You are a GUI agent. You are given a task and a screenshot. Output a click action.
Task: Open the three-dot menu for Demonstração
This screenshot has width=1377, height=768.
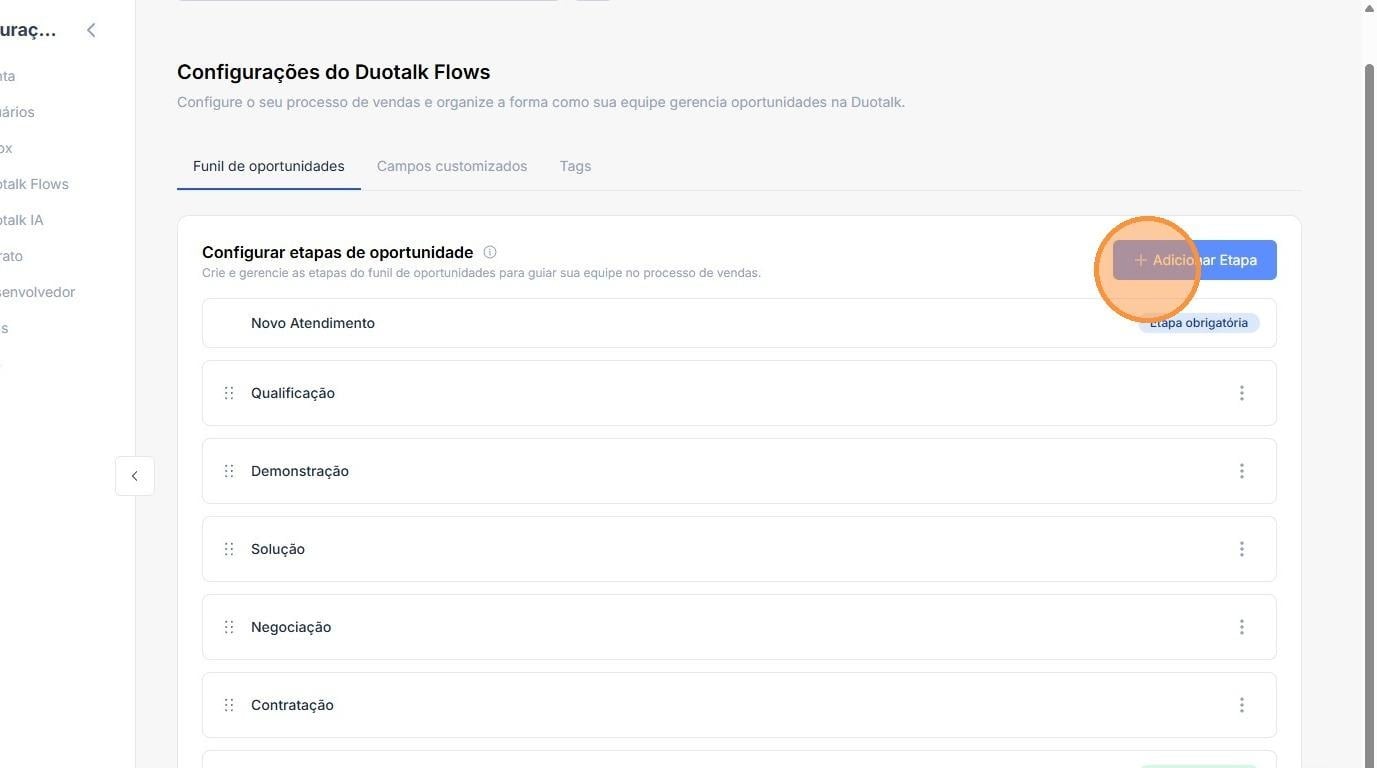tap(1242, 471)
